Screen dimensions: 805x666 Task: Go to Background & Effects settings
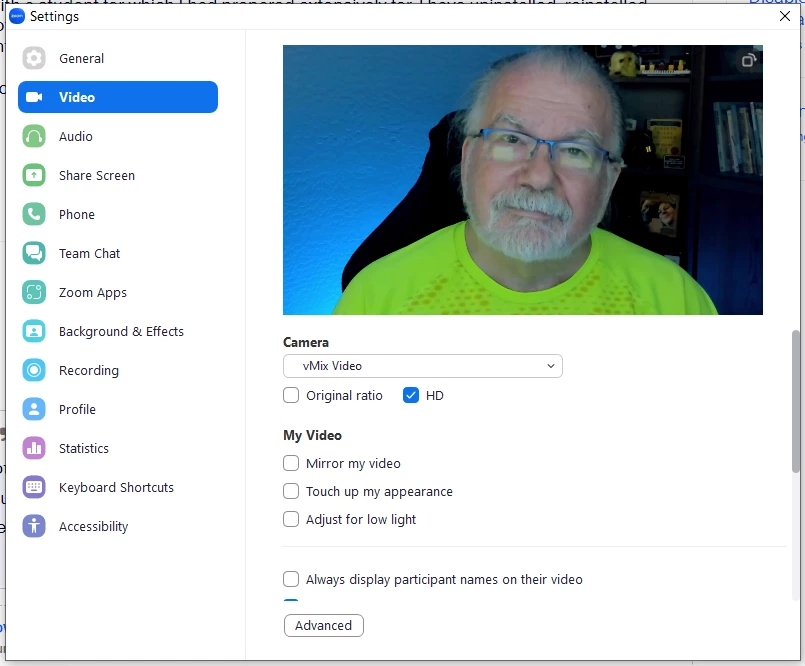118,331
